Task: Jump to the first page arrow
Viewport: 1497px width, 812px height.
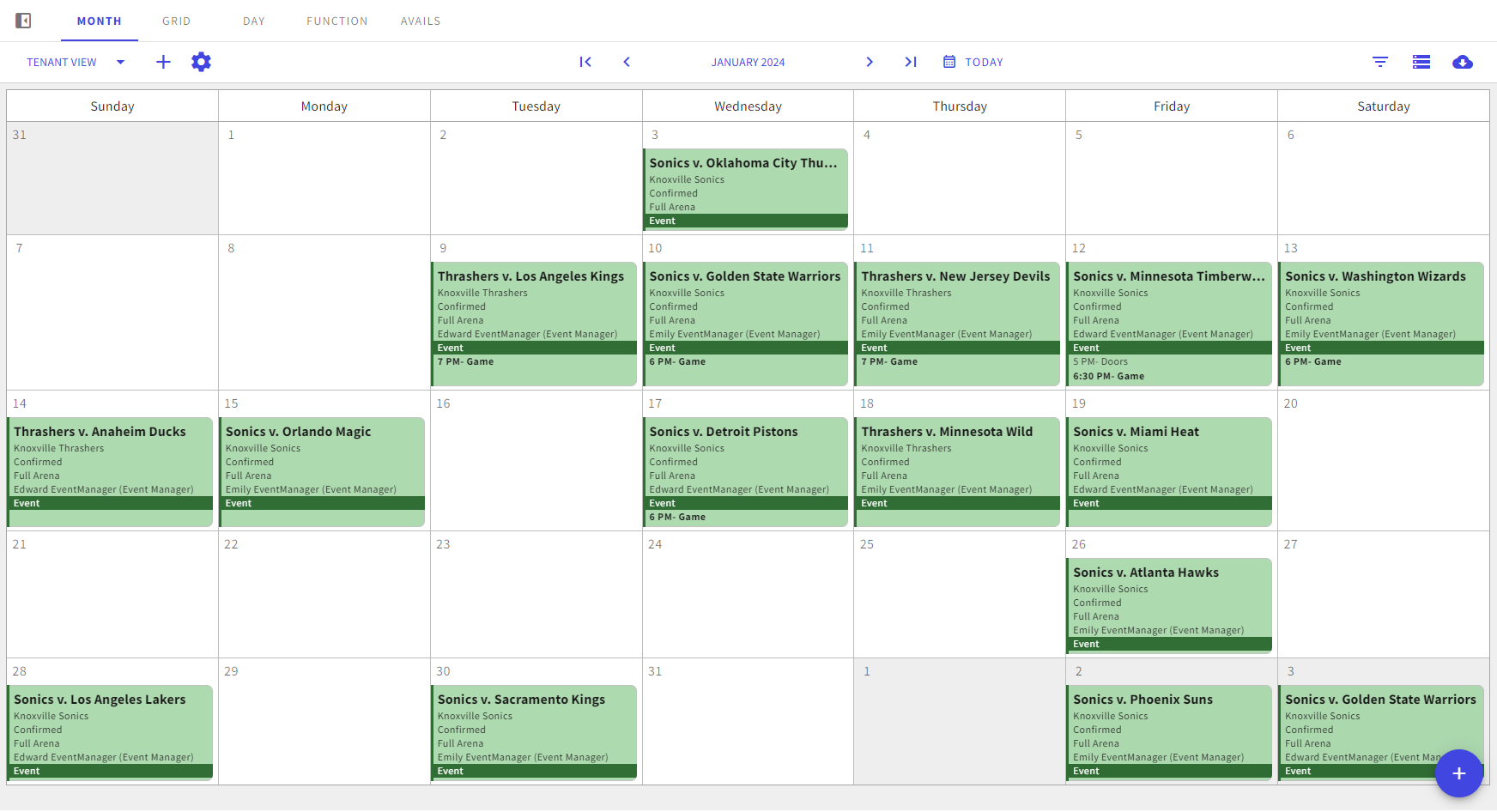Action: tap(585, 62)
